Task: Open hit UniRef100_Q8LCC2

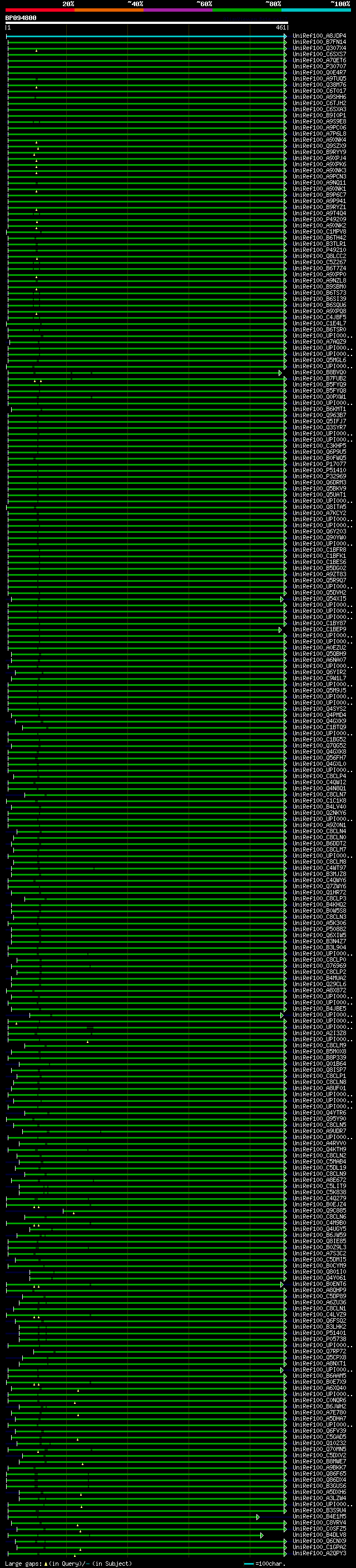Action: (319, 256)
